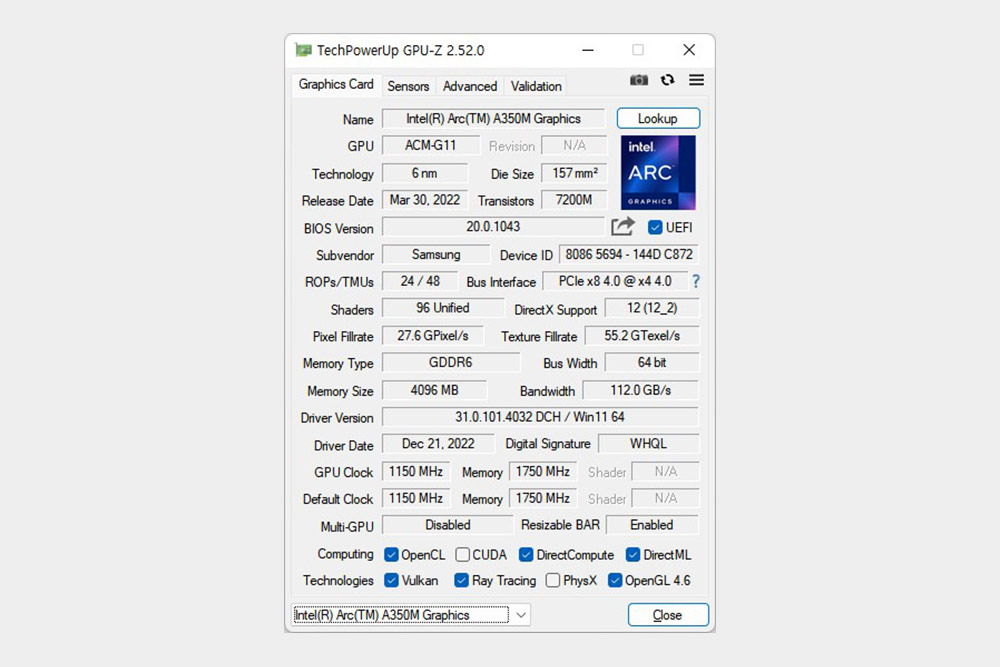This screenshot has height=667, width=1000.
Task: Click the Default Clock row Memory 1750 MHz
Action: (543, 498)
